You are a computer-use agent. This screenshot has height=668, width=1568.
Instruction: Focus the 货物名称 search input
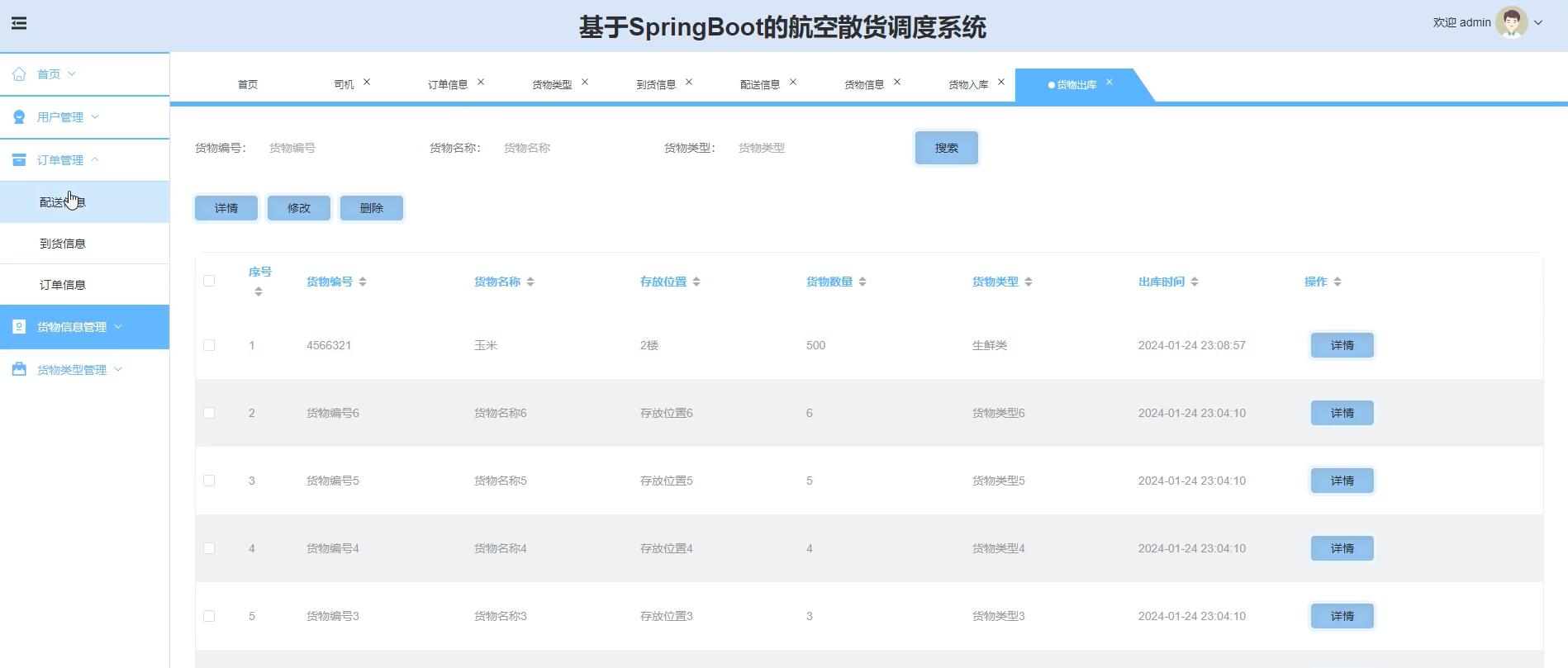pyautogui.click(x=568, y=148)
